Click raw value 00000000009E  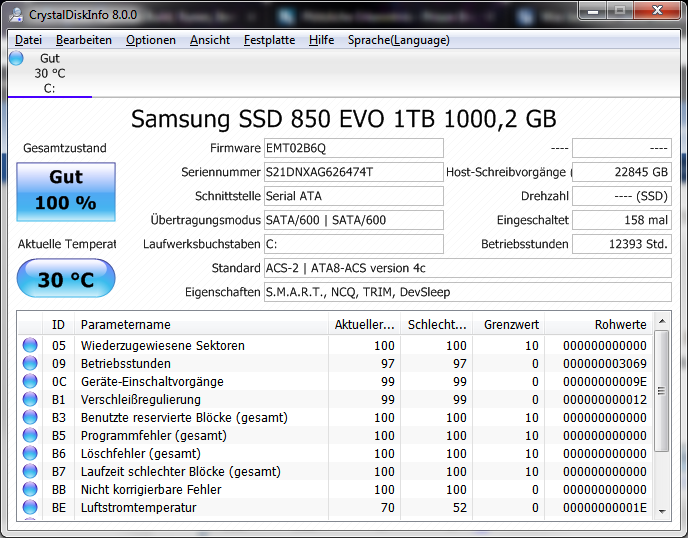pos(605,381)
